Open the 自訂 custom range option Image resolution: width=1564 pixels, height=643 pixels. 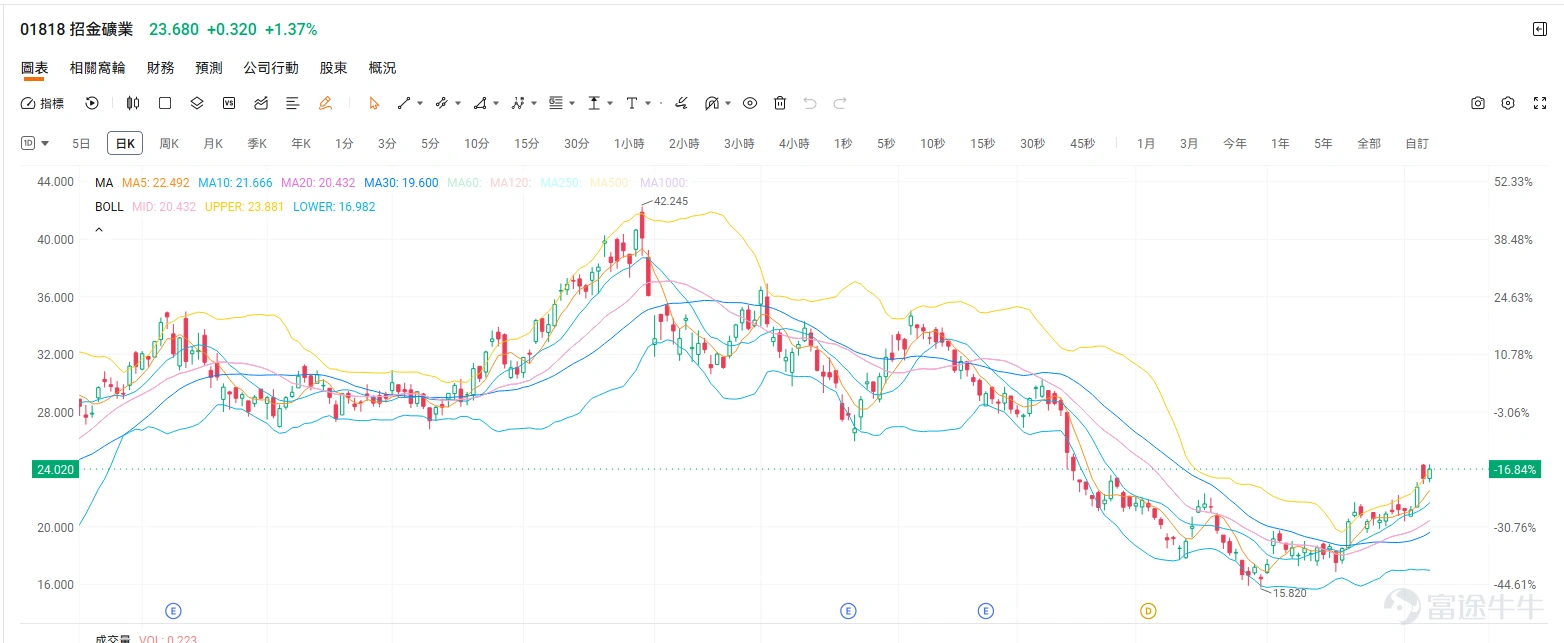click(1417, 143)
